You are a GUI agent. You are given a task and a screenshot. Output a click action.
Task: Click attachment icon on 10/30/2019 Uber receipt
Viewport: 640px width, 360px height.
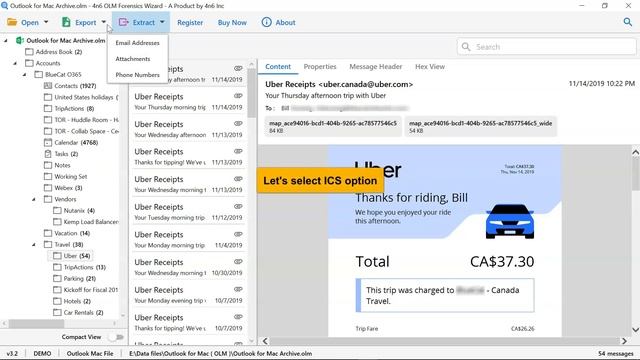pos(238,262)
